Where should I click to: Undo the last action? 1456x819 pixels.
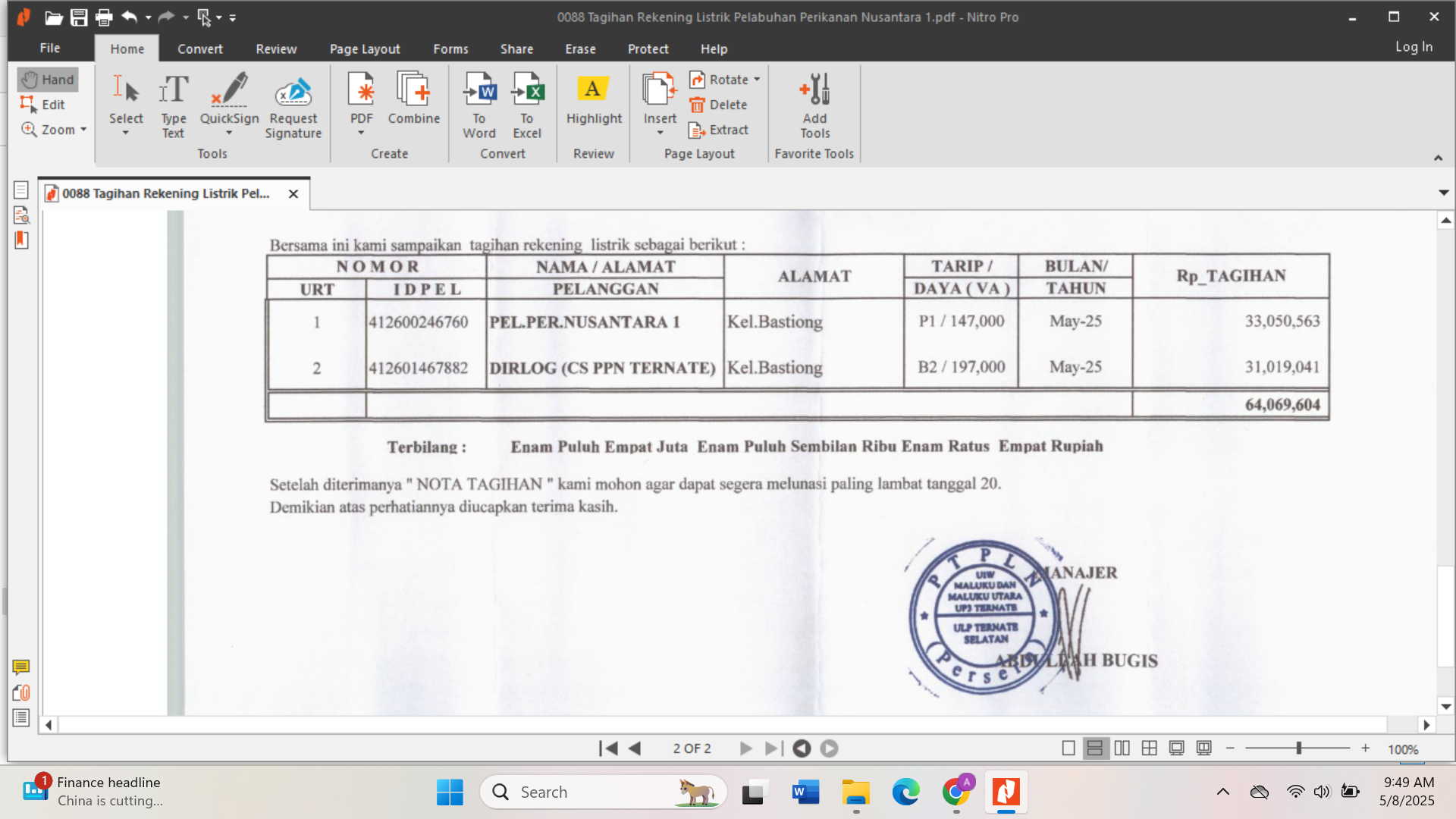coord(130,17)
